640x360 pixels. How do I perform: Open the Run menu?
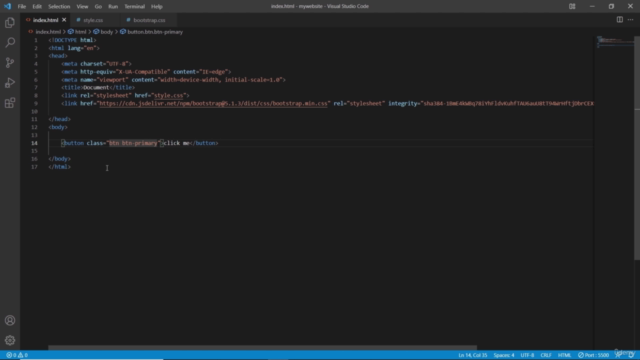pos(113,7)
